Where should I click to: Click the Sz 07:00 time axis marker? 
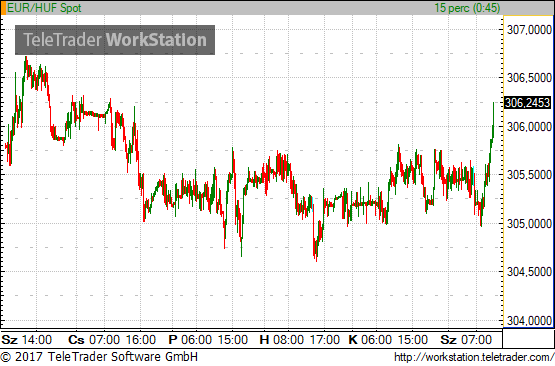pos(466,340)
